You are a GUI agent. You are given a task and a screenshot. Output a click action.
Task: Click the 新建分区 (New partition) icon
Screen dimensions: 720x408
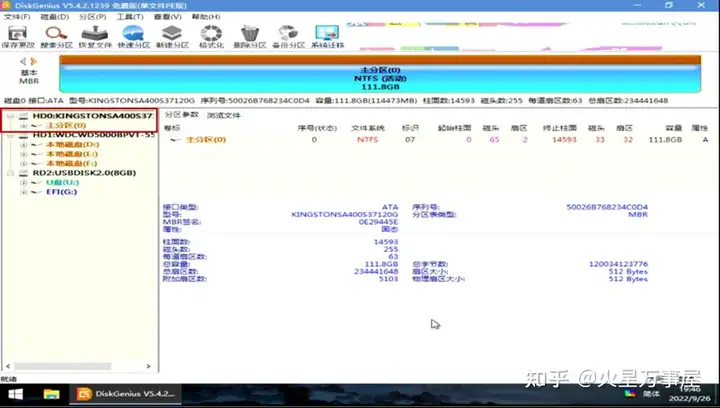(x=172, y=34)
